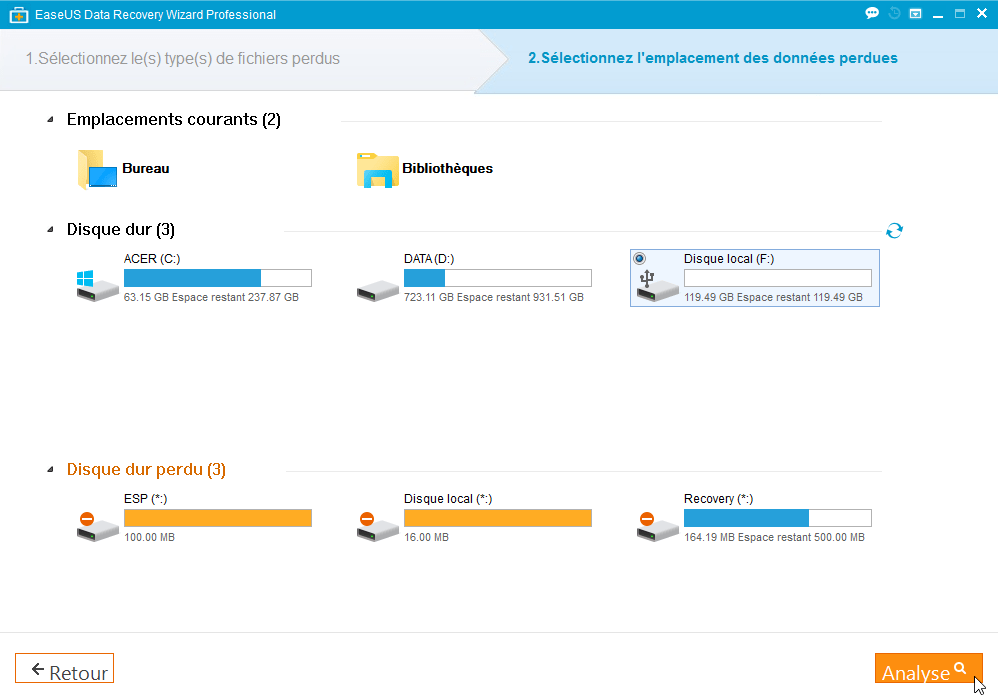Collapse the Disque dur perdu section
998x698 pixels.
pos(50,470)
